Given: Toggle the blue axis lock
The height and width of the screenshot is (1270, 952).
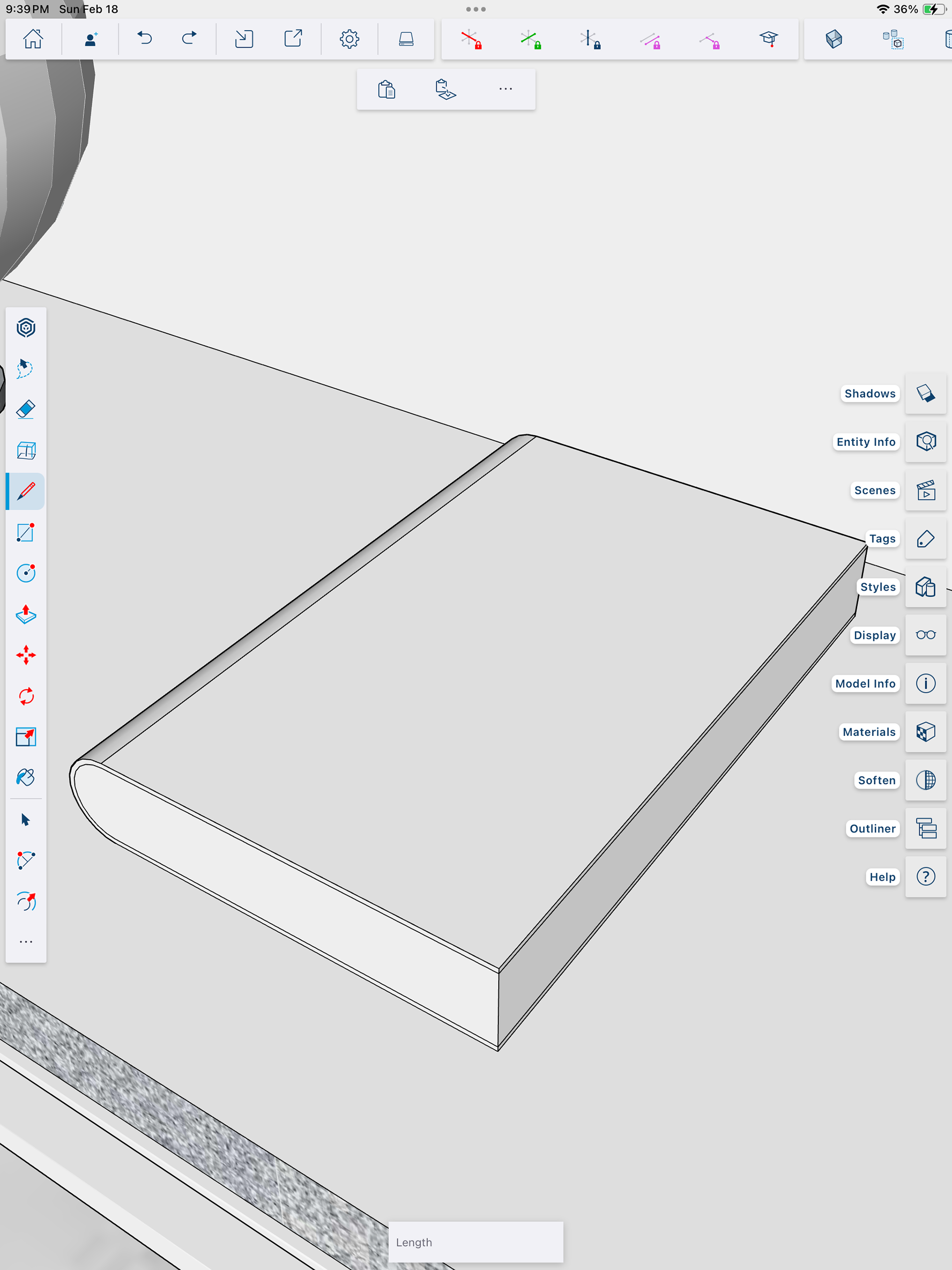Looking at the screenshot, I should point(590,40).
